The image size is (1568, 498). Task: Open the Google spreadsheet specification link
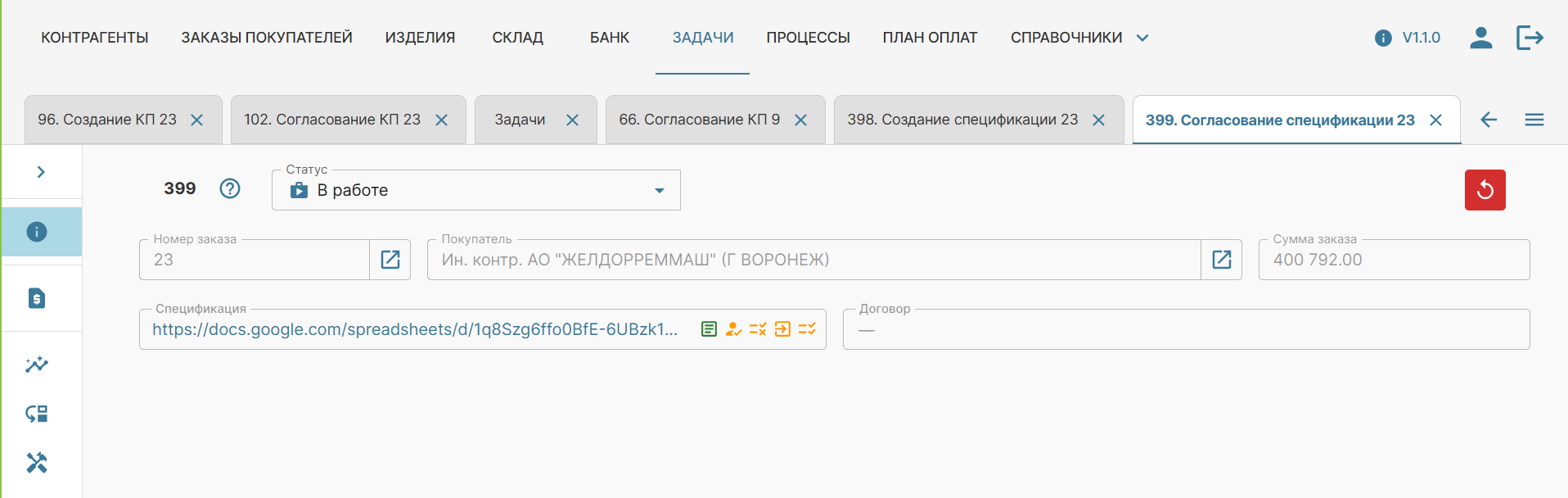pyautogui.click(x=415, y=329)
